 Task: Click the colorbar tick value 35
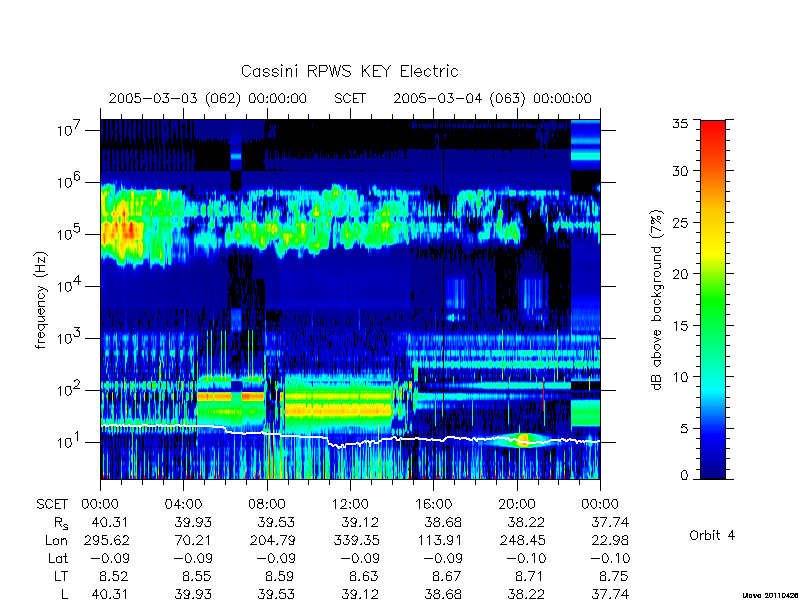680,124
